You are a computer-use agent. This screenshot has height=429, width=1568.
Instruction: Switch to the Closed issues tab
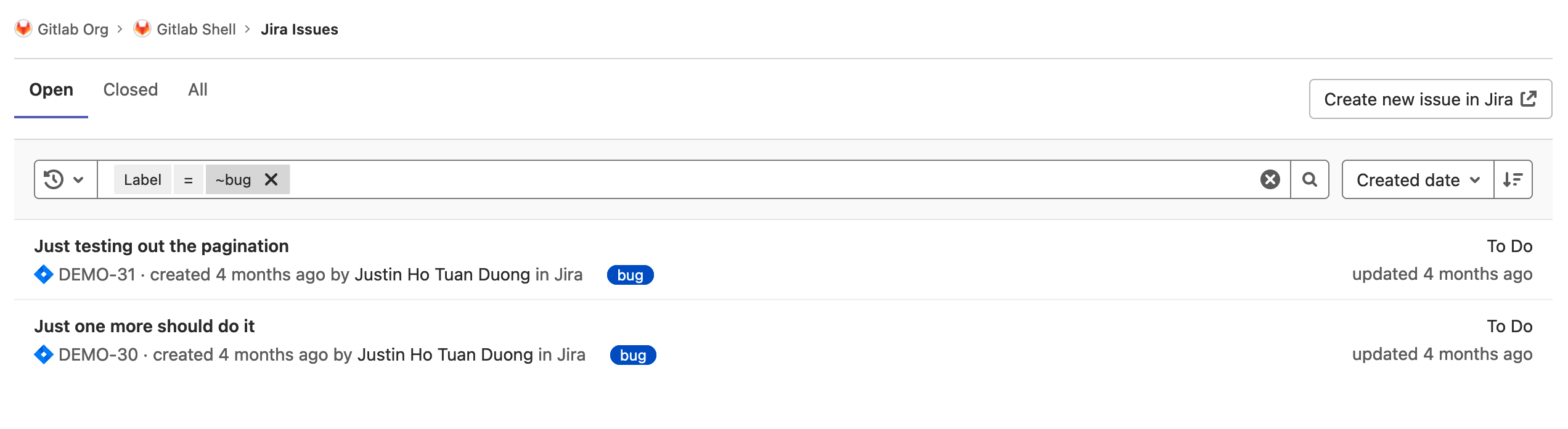[130, 89]
